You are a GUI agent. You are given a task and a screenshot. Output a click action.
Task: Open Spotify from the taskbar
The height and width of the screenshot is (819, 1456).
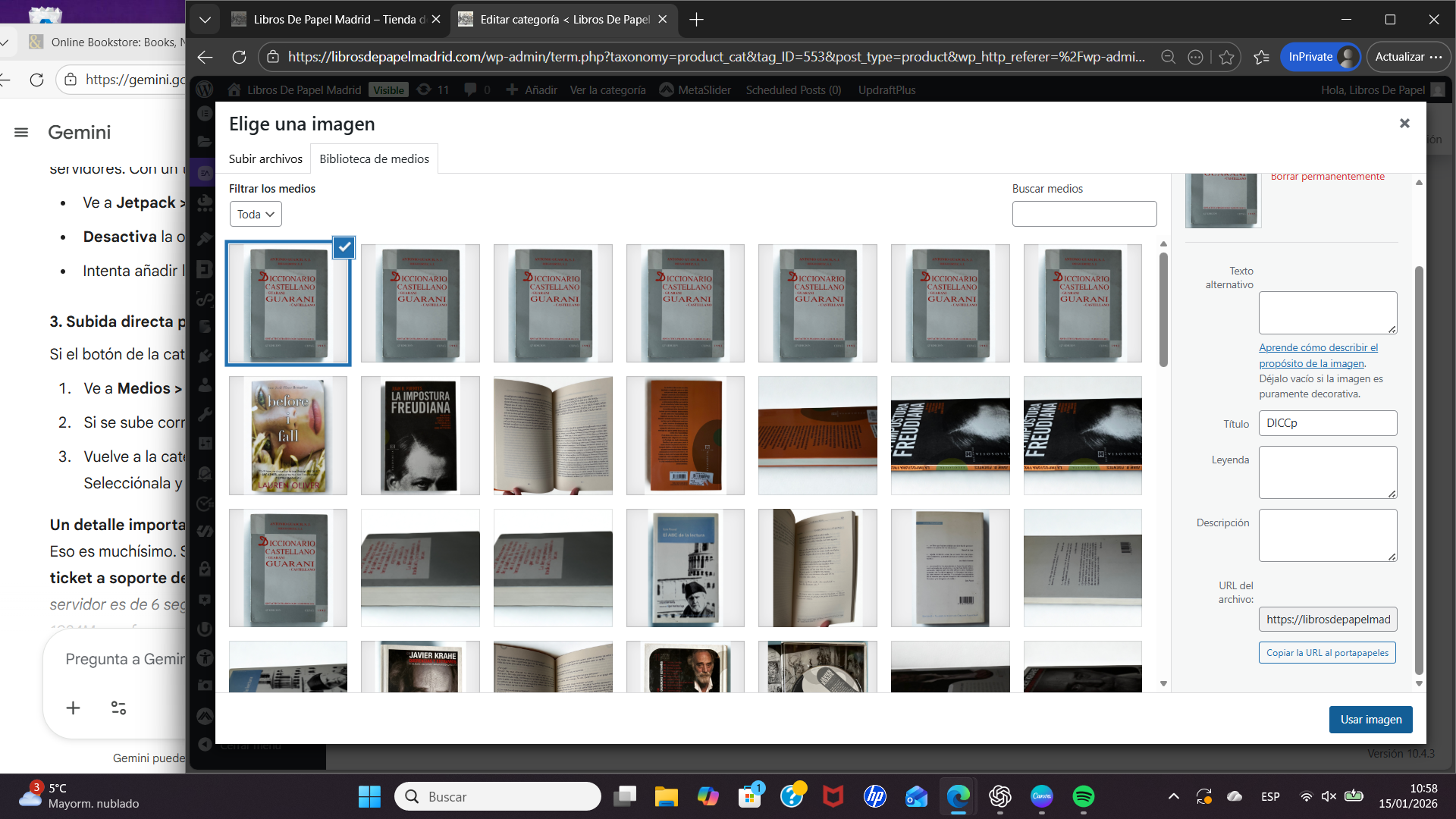(x=1083, y=796)
